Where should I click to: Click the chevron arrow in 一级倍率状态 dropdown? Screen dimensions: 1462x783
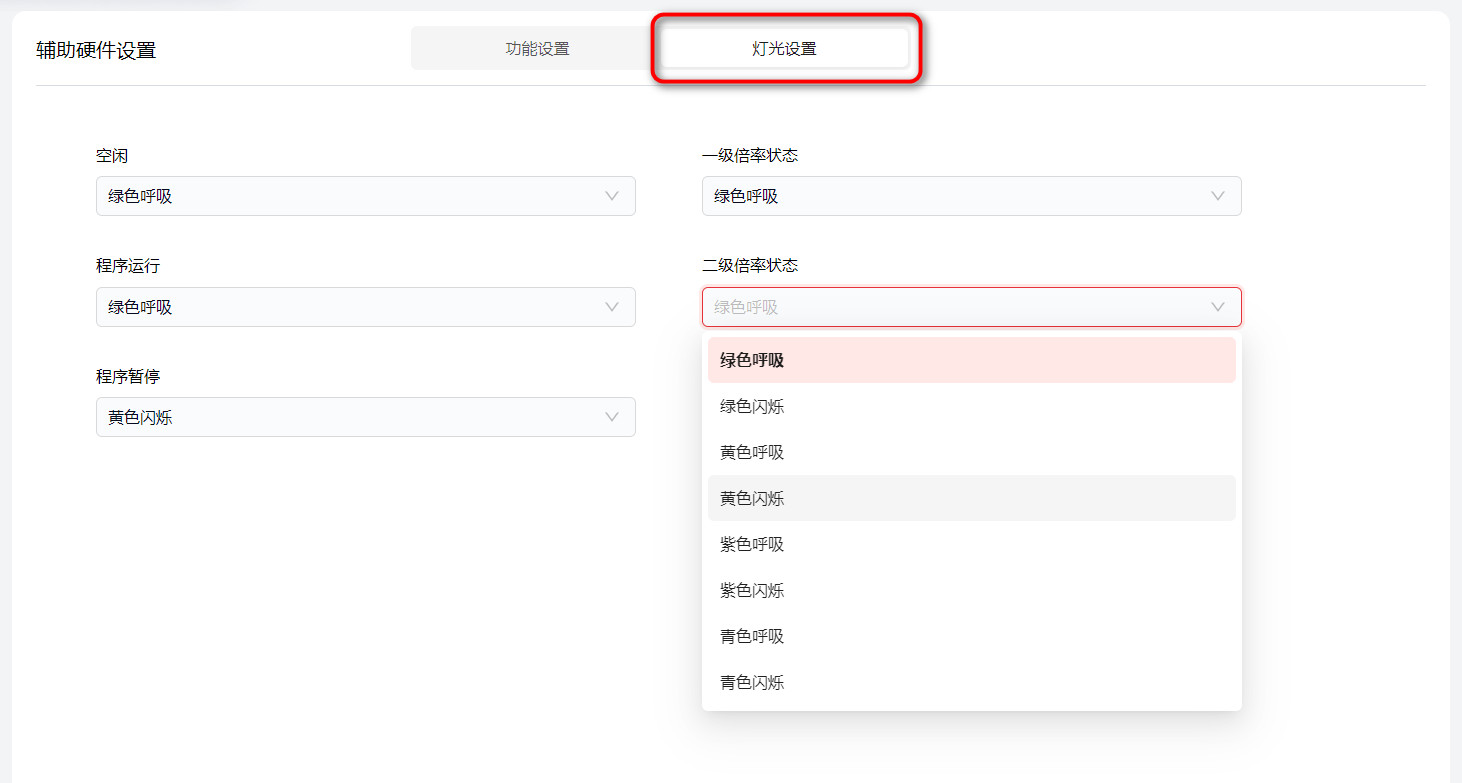(1217, 196)
